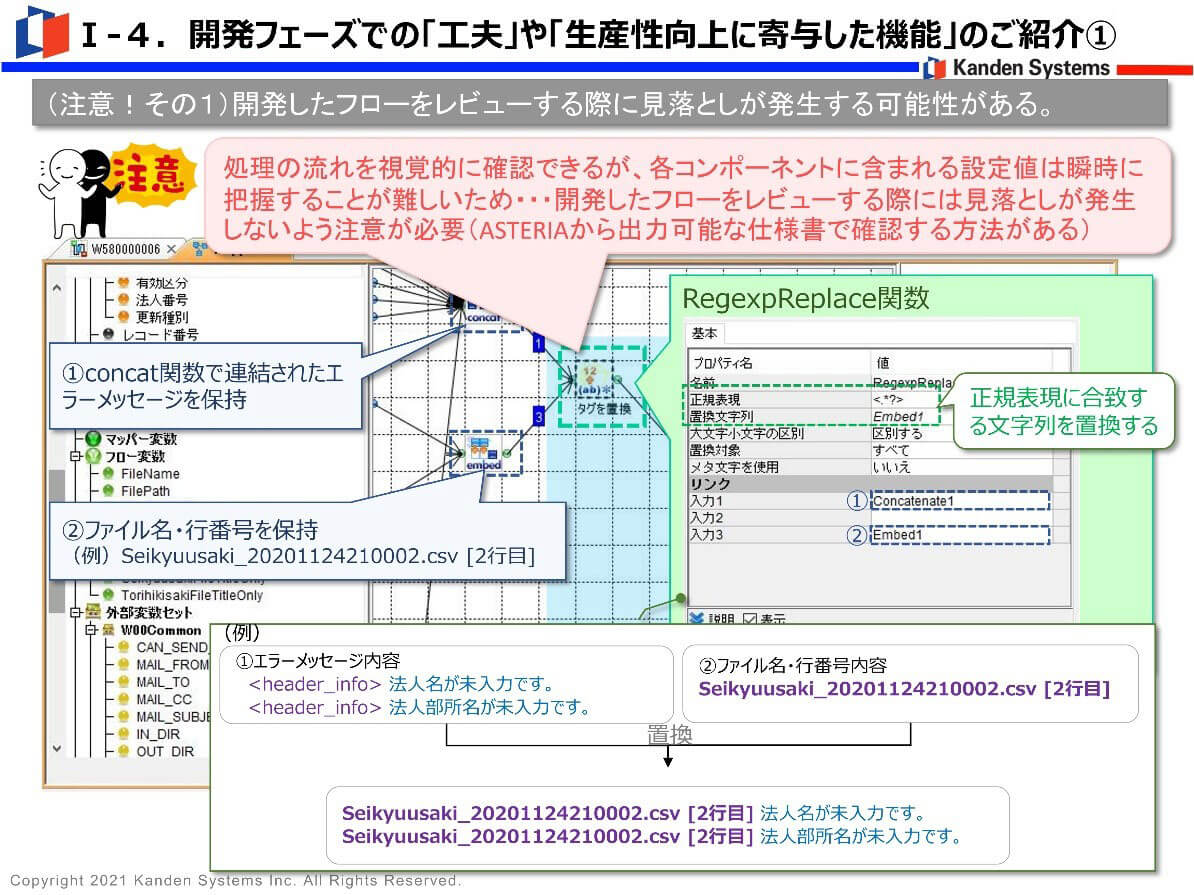Select the 法人番号 tree item
Viewport: 1194px width, 895px height.
coord(161,299)
